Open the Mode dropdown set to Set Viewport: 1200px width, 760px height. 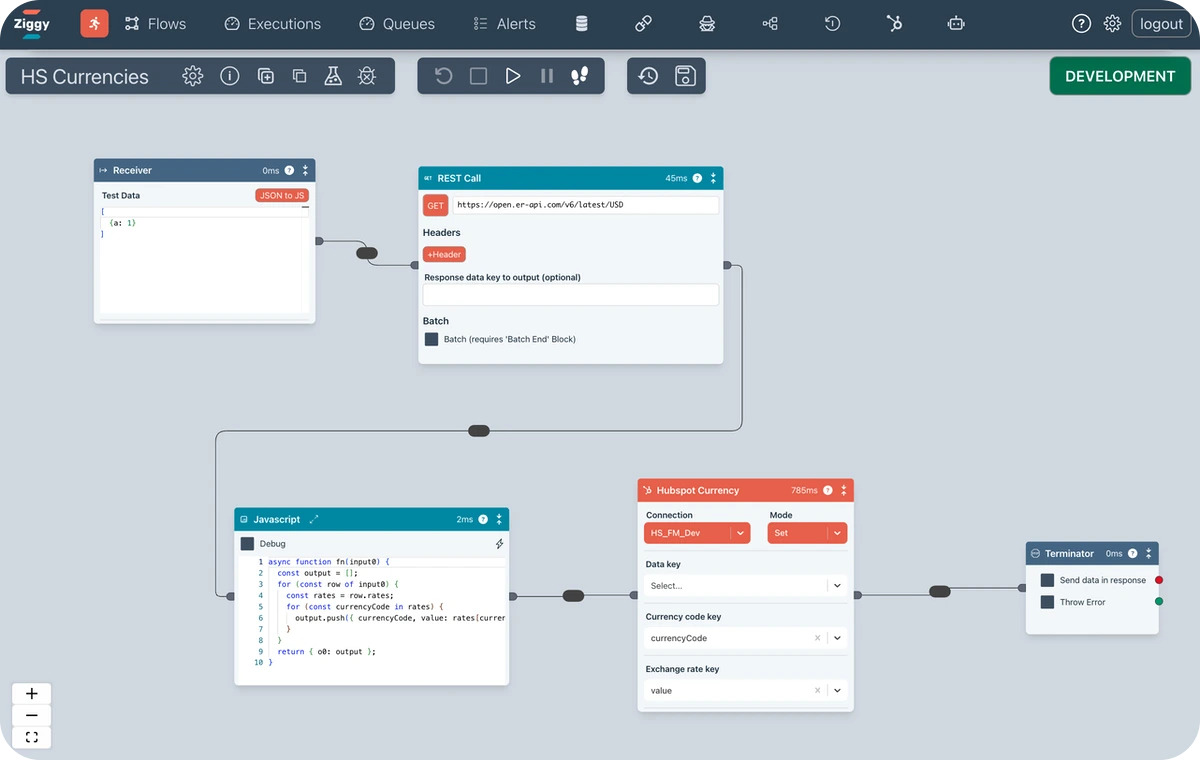[807, 533]
